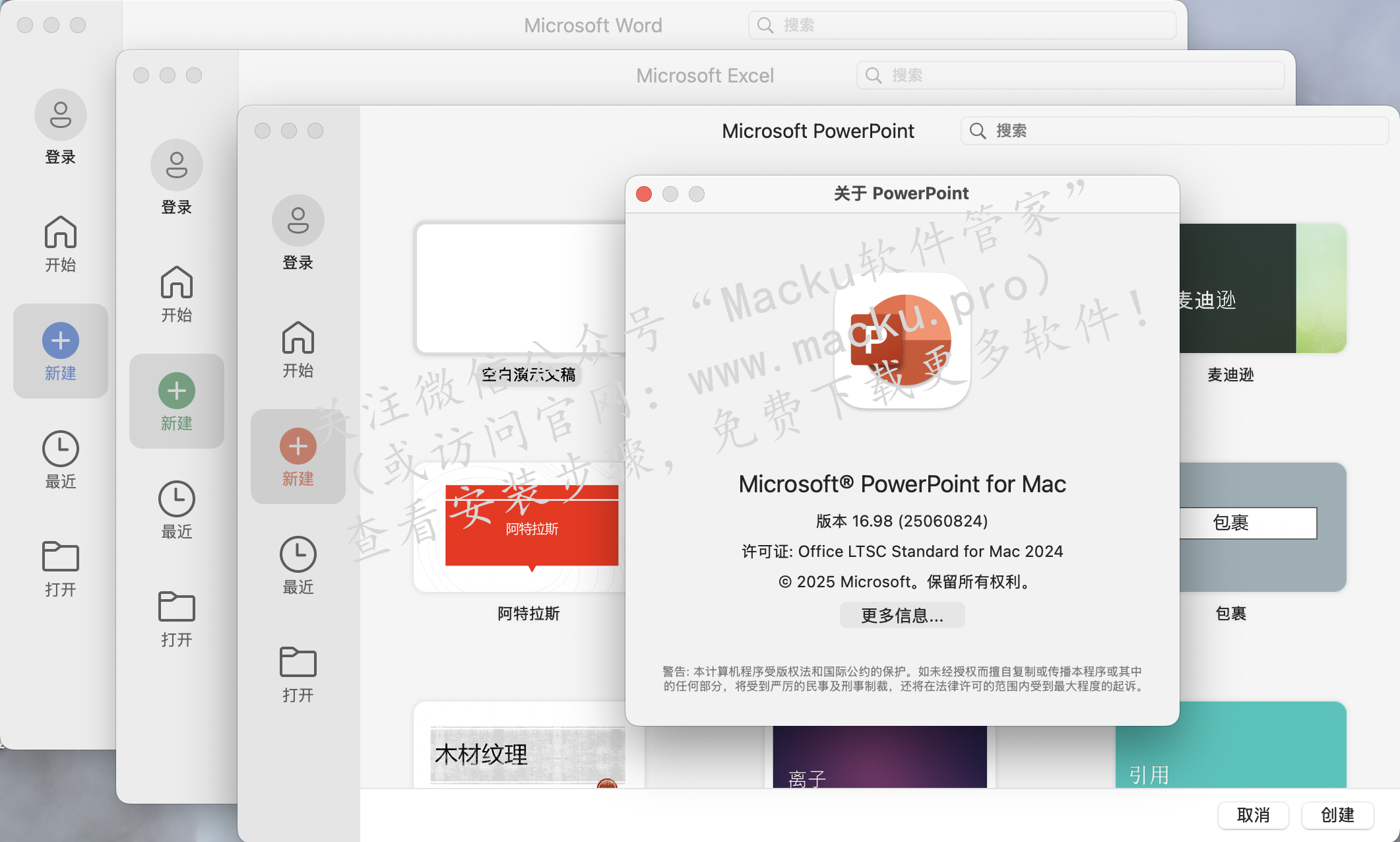This screenshot has width=1400, height=842.
Task: Click the search magnifier in PowerPoint window
Action: (x=977, y=131)
